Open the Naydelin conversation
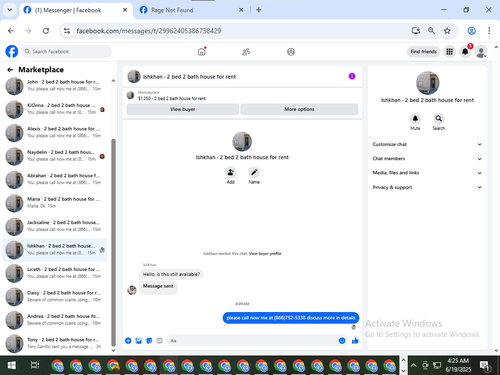Image resolution: width=500 pixels, height=375 pixels. [55, 156]
